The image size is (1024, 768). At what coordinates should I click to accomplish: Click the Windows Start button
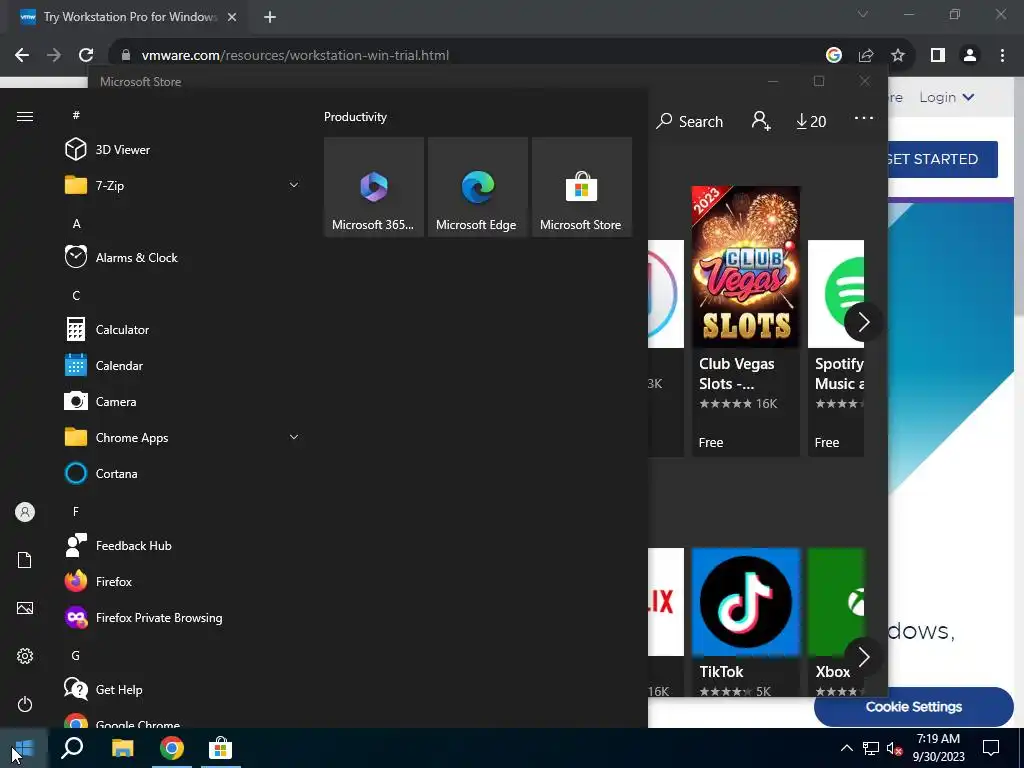[x=24, y=748]
